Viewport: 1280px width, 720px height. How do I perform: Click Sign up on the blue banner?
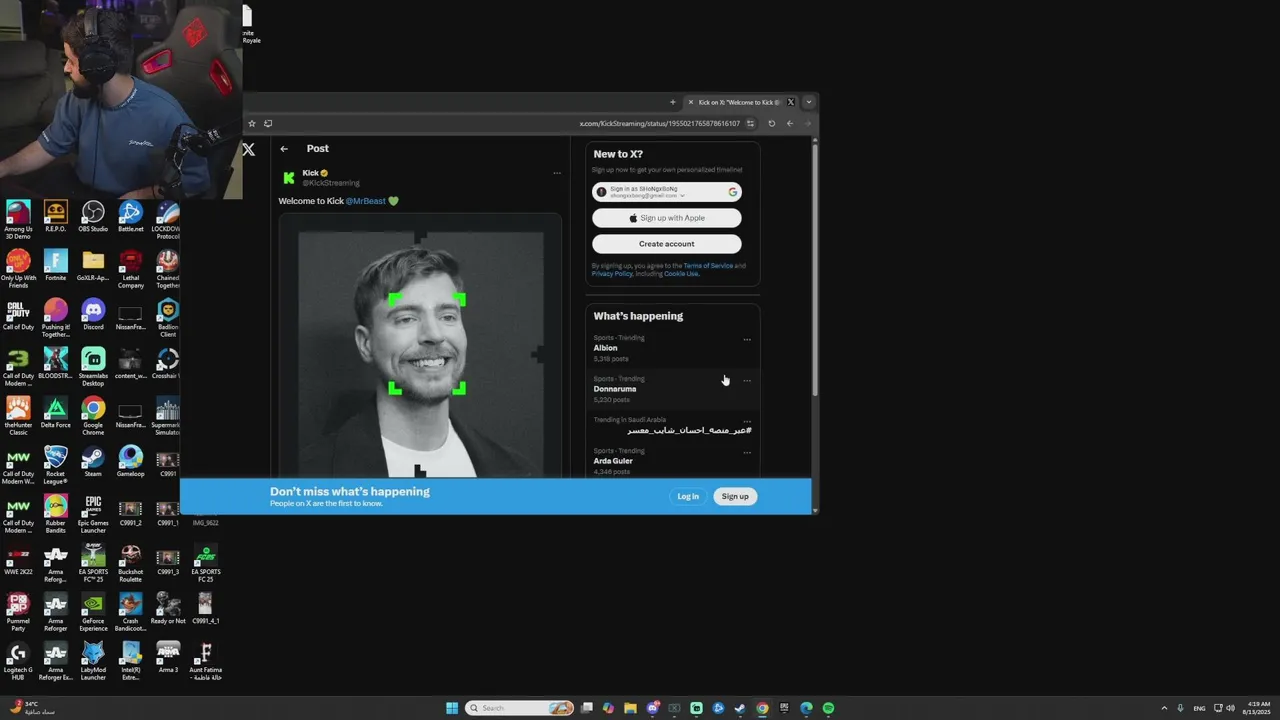pos(735,496)
